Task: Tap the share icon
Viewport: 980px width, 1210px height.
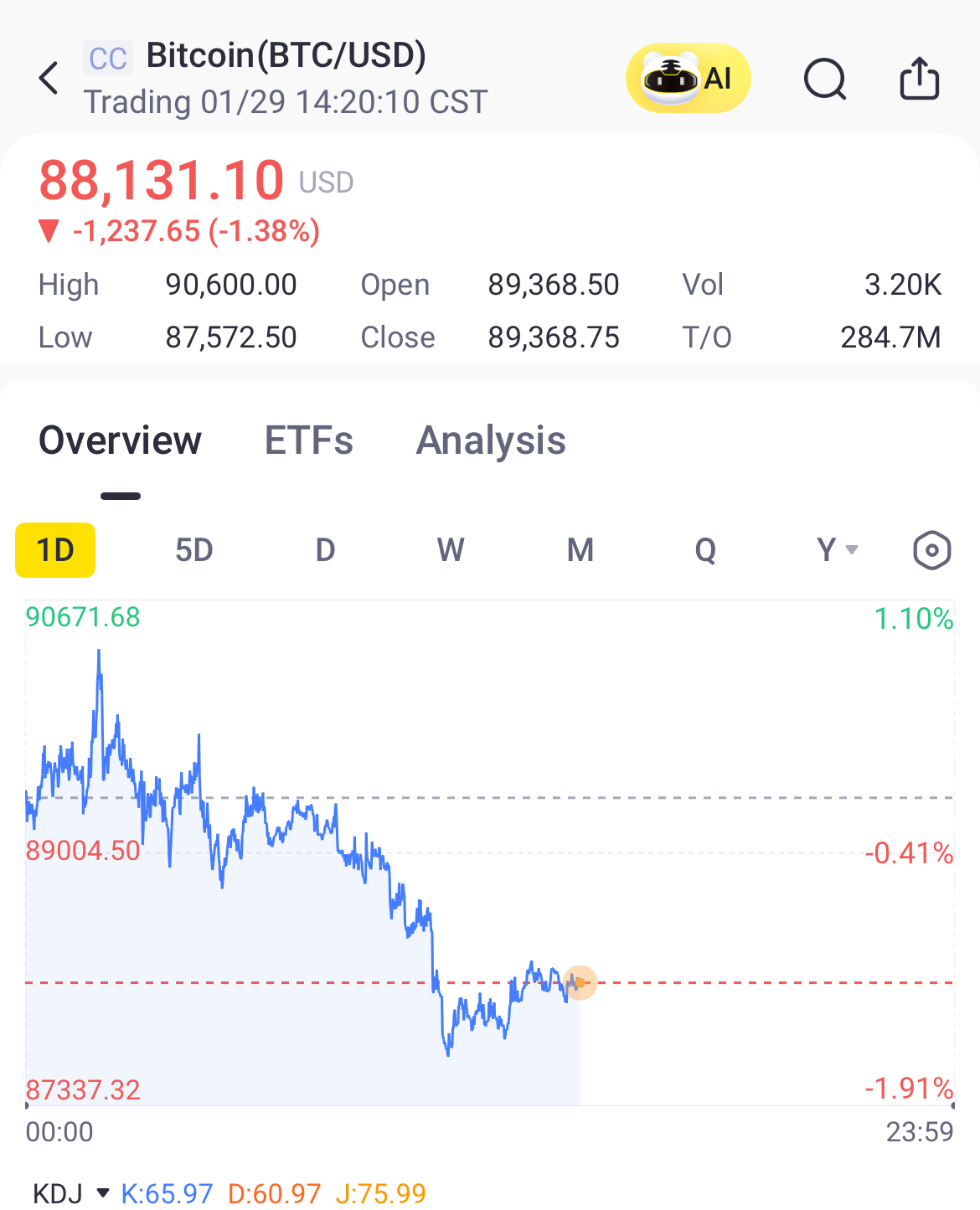Action: click(x=919, y=79)
